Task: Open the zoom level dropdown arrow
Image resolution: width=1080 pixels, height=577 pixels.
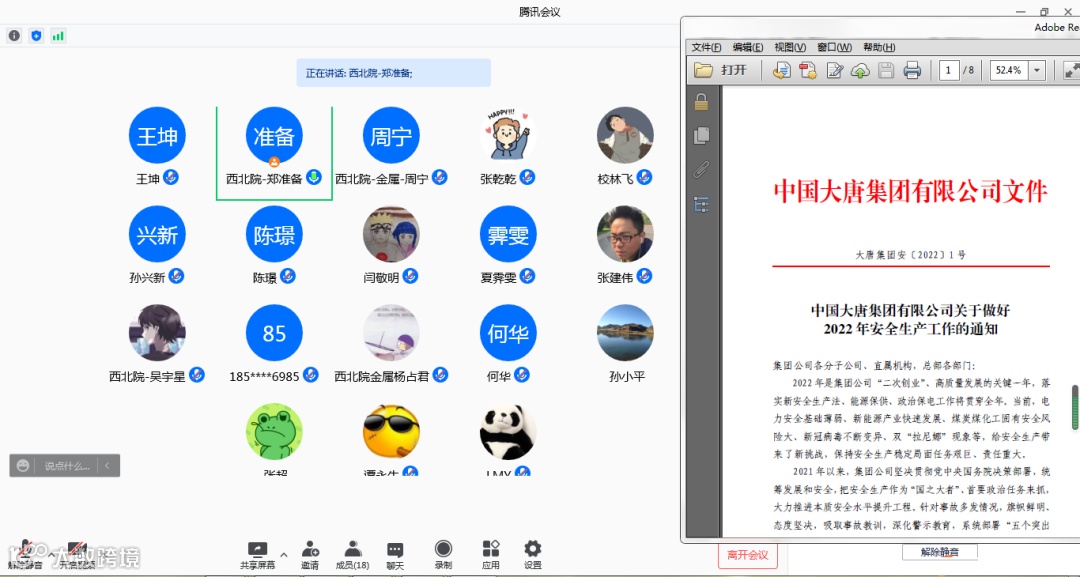Action: tap(1037, 70)
